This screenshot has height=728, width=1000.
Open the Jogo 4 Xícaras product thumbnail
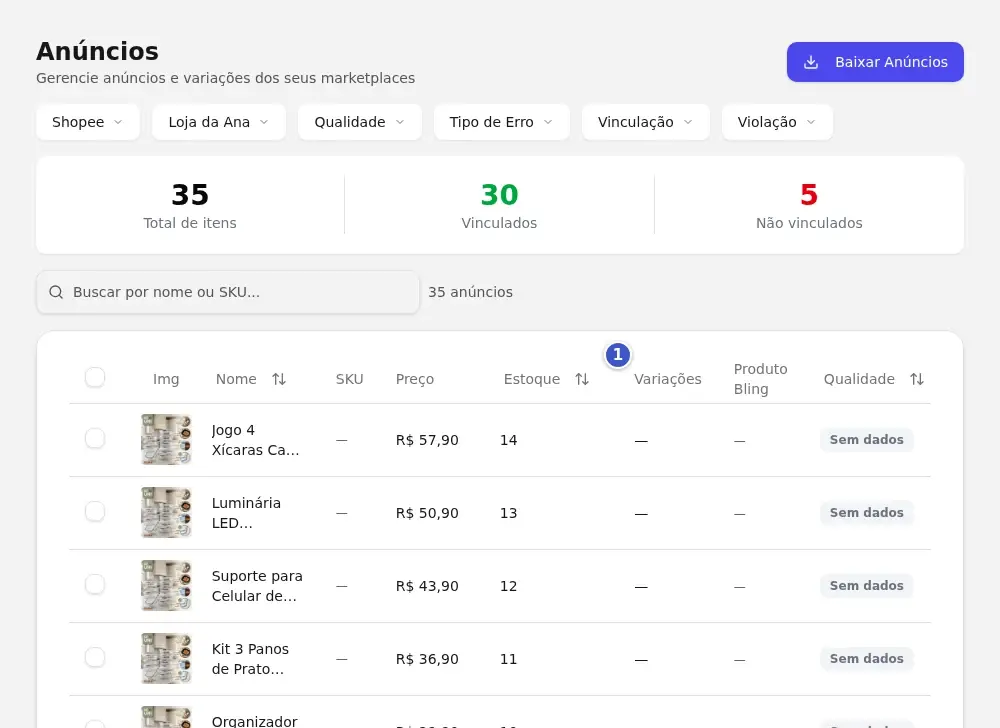166,439
